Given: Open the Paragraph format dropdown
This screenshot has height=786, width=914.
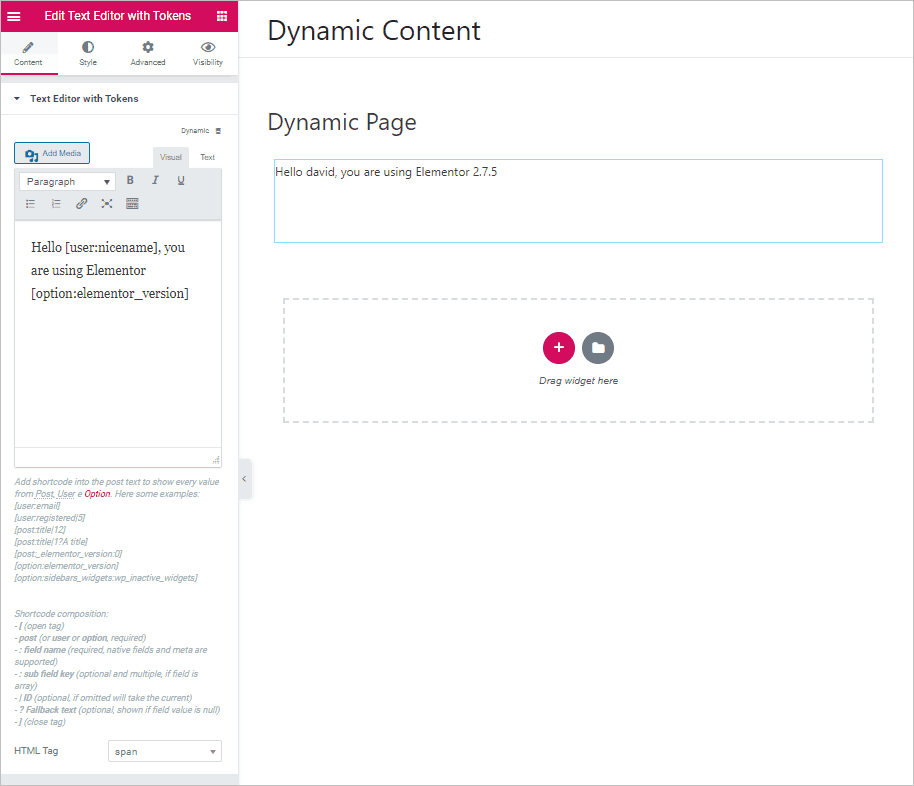Looking at the screenshot, I should coord(68,181).
